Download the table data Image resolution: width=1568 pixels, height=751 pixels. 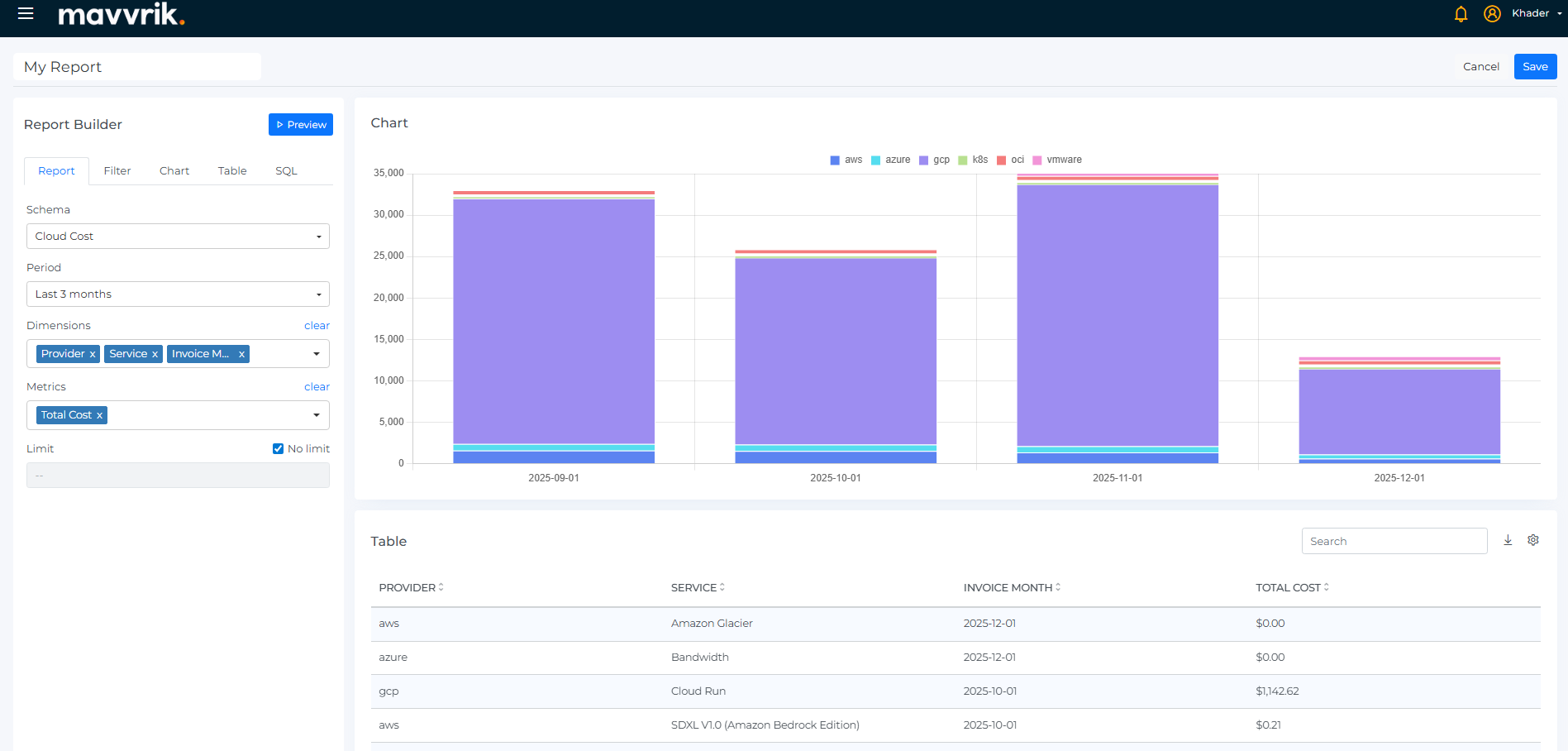pyautogui.click(x=1508, y=540)
